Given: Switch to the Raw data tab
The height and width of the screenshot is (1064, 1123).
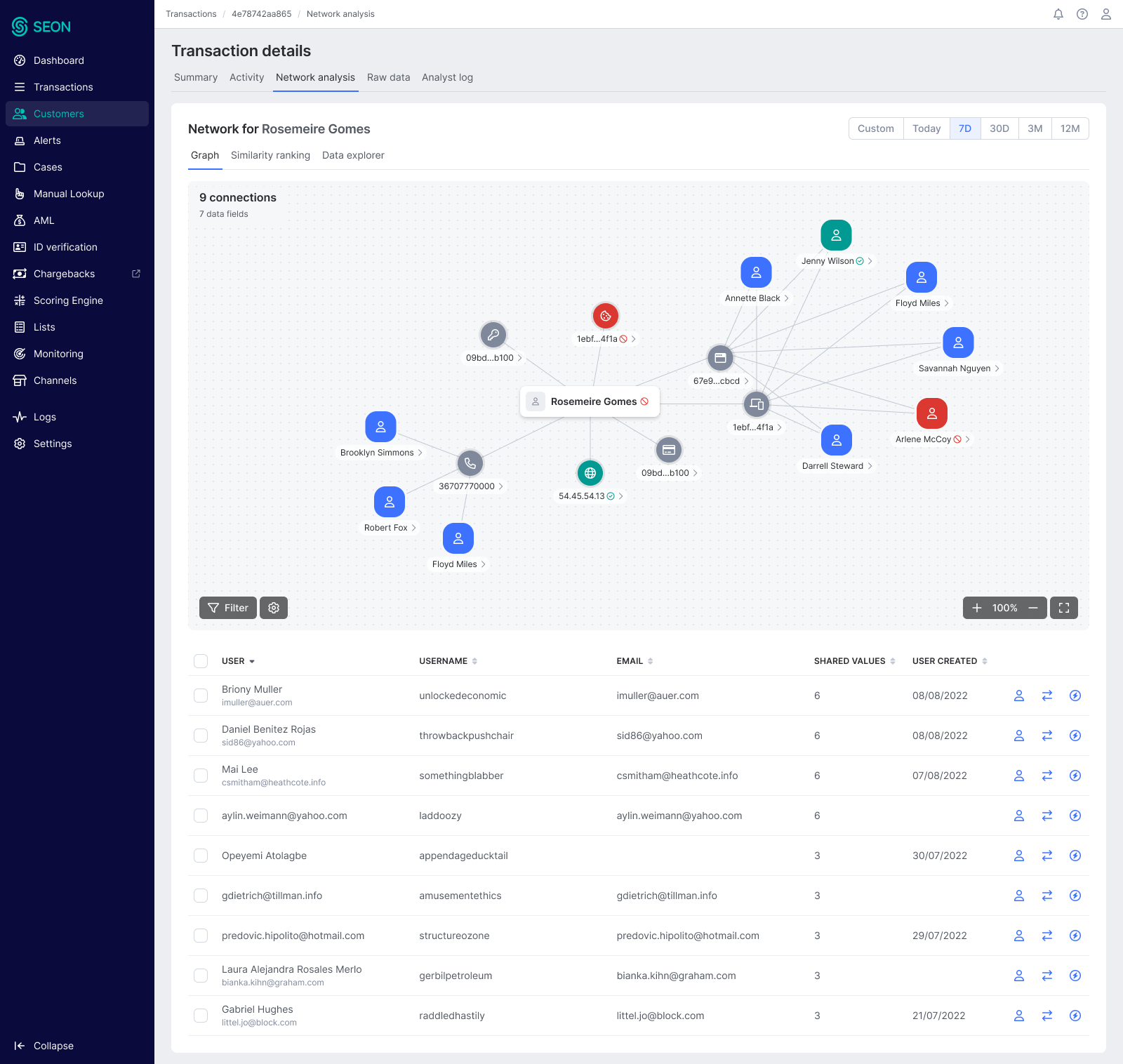Looking at the screenshot, I should click(x=388, y=77).
